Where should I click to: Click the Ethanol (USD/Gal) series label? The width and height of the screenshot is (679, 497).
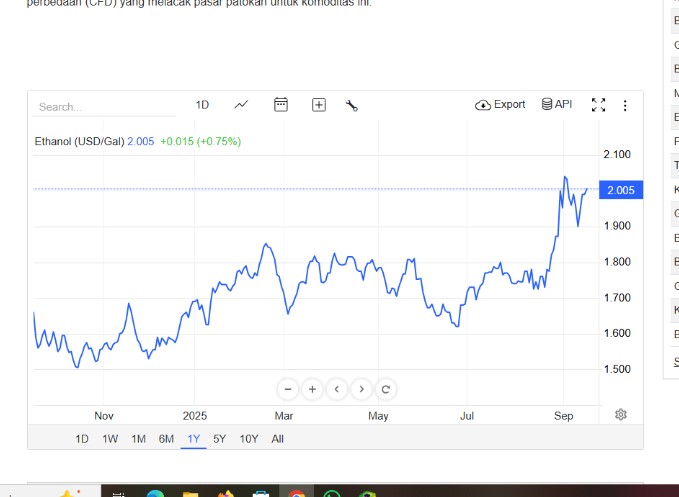tap(80, 142)
